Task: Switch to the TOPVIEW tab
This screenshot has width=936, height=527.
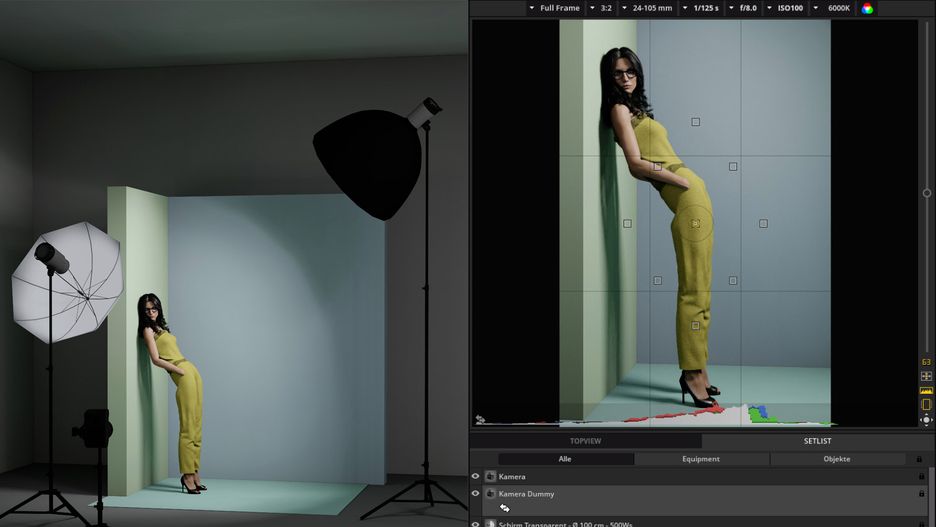Action: pos(585,441)
